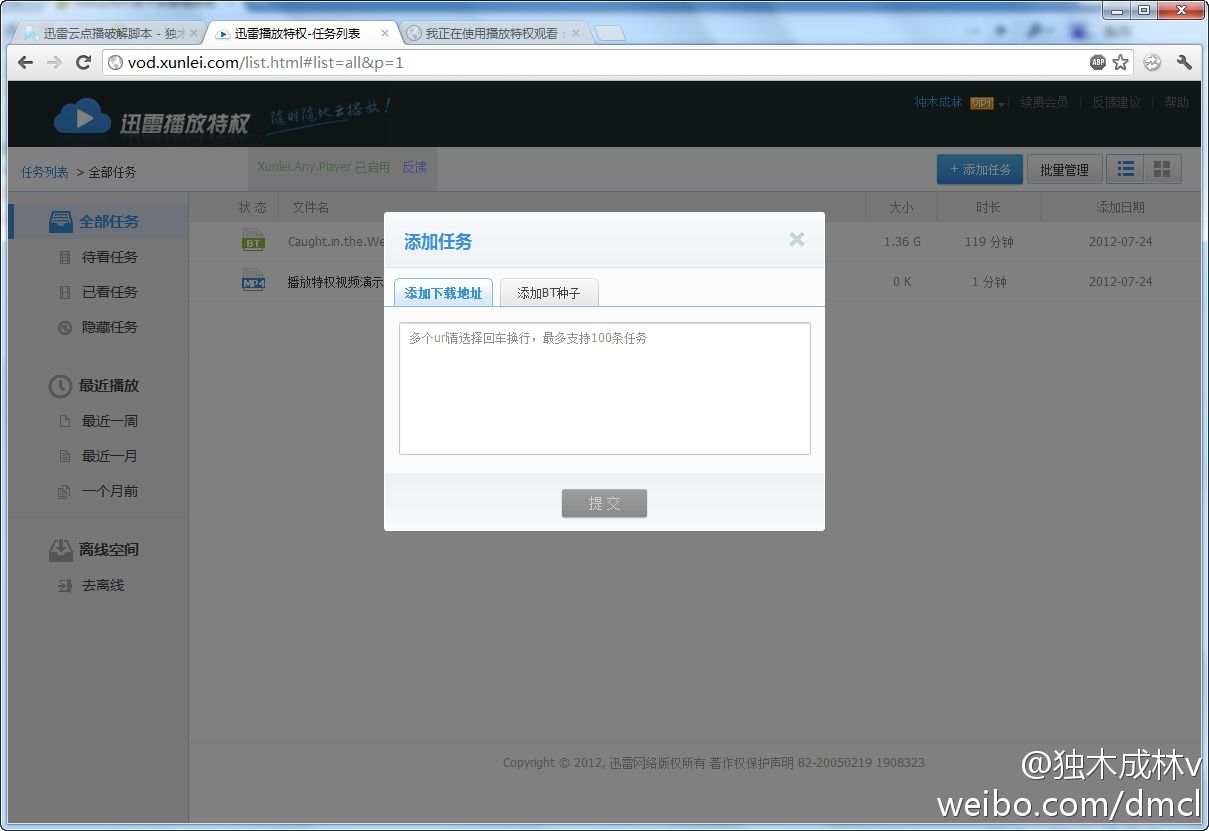Click the 提交 submit button

coord(604,503)
